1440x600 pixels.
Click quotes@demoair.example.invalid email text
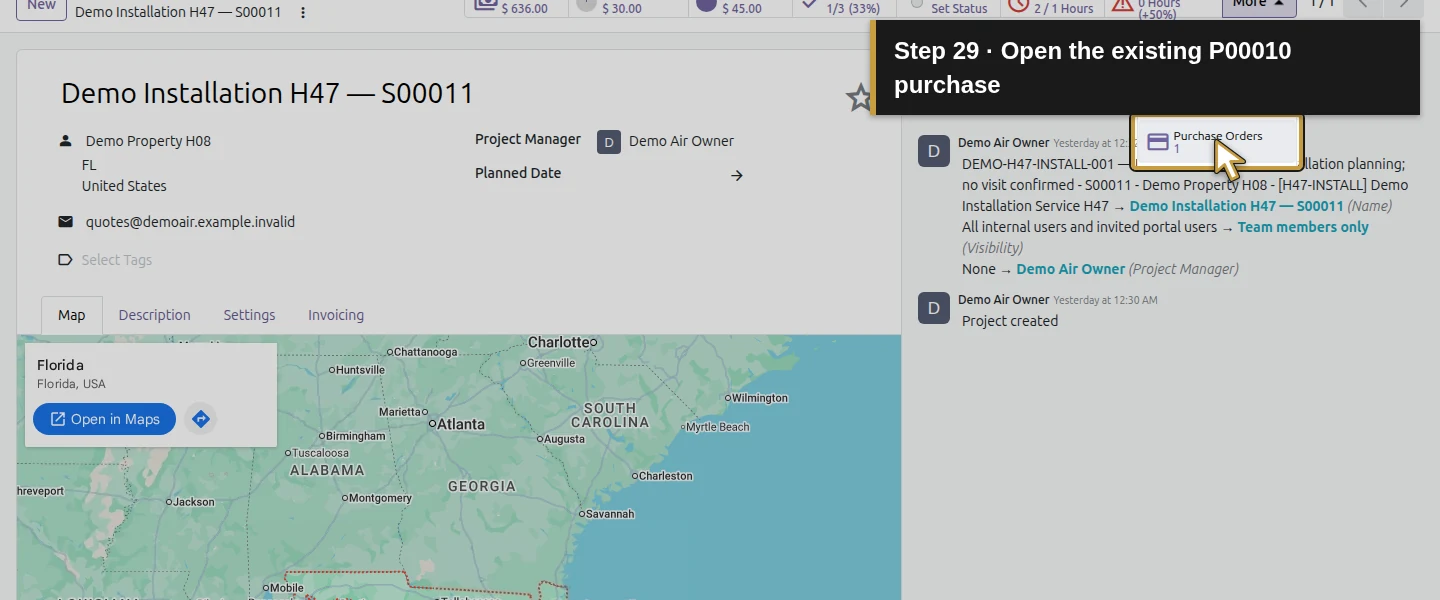(x=190, y=222)
